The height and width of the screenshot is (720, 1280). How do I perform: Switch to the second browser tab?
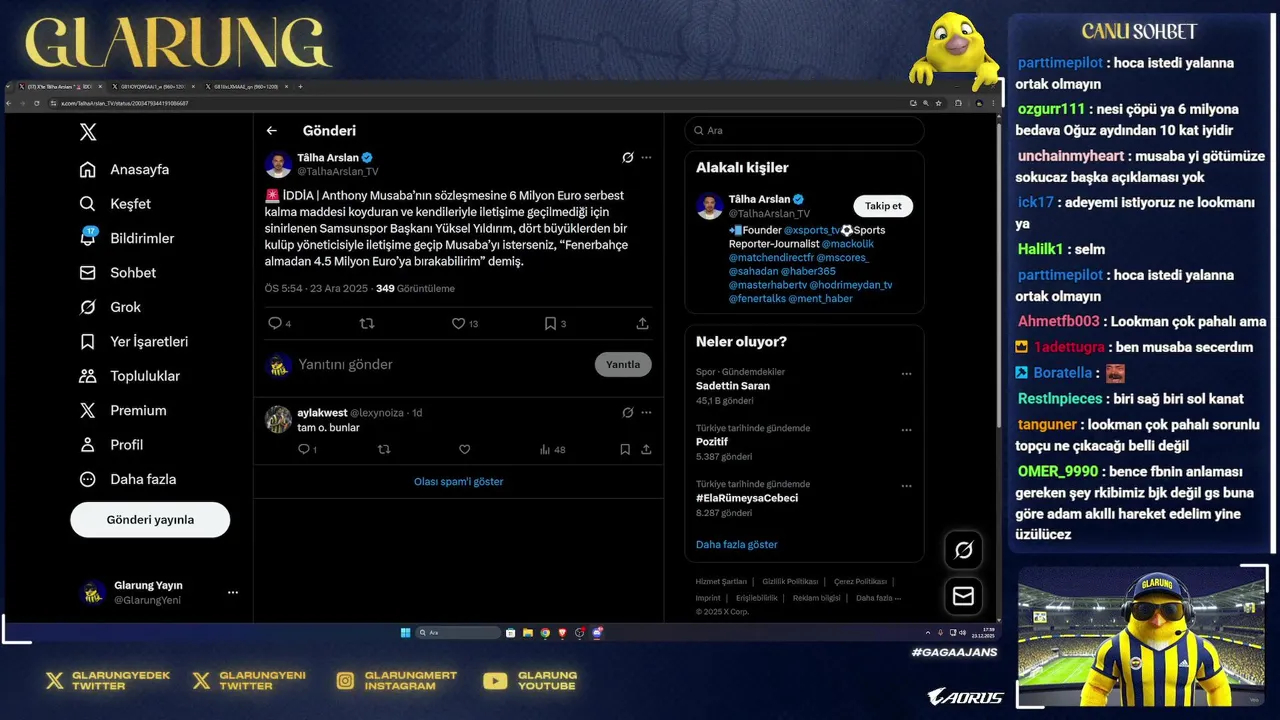(x=155, y=86)
